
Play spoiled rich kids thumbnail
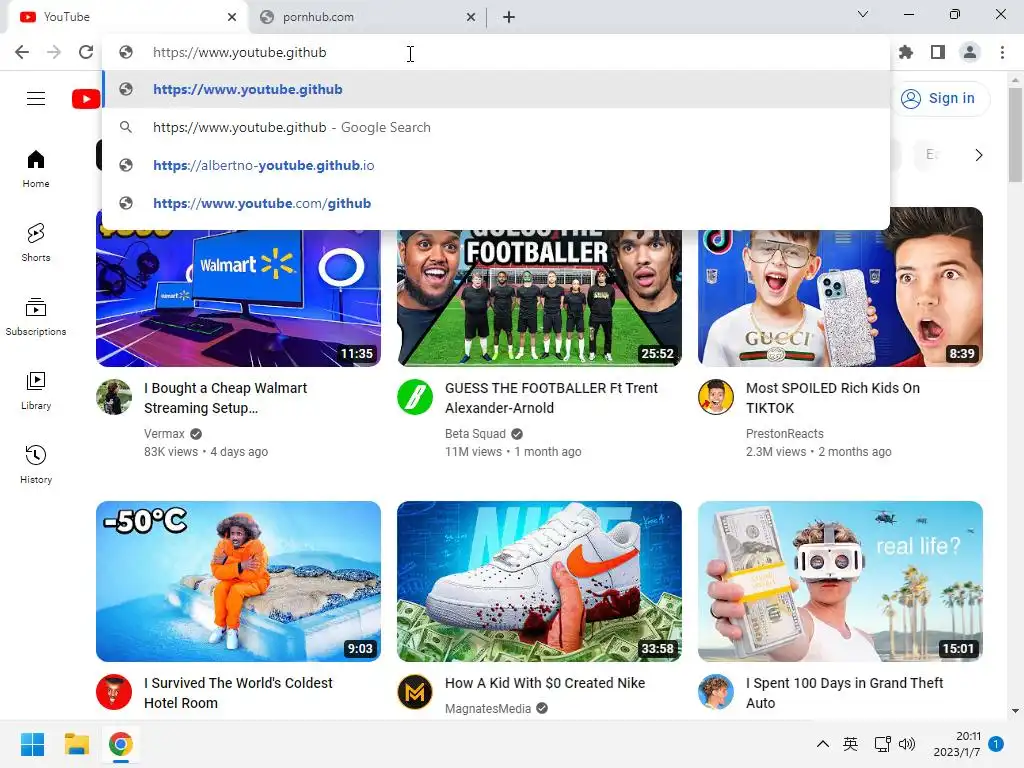pos(840,287)
